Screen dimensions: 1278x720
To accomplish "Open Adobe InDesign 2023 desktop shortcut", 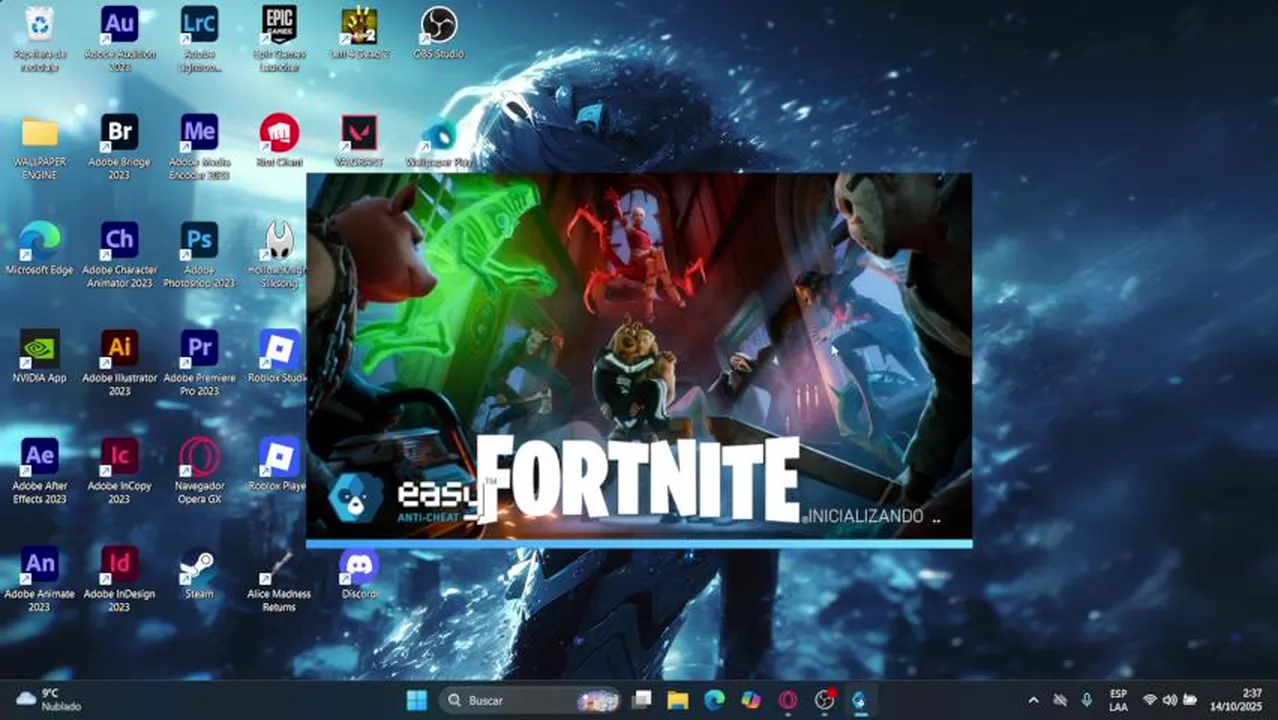I will (x=119, y=579).
